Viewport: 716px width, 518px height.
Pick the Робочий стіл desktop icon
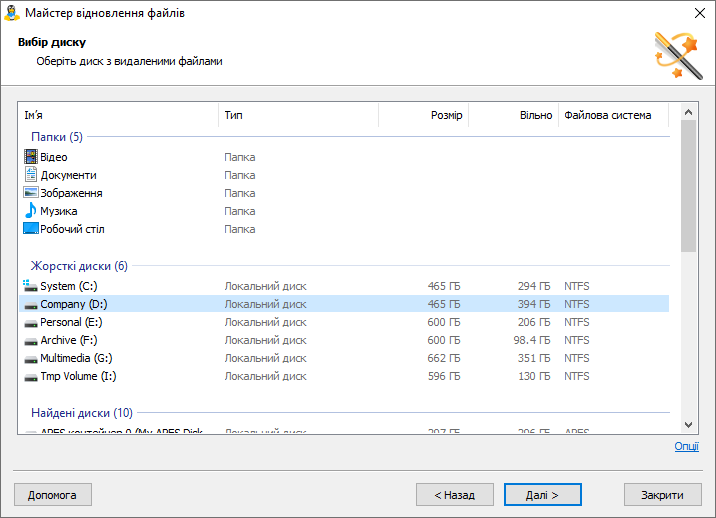tap(31, 228)
